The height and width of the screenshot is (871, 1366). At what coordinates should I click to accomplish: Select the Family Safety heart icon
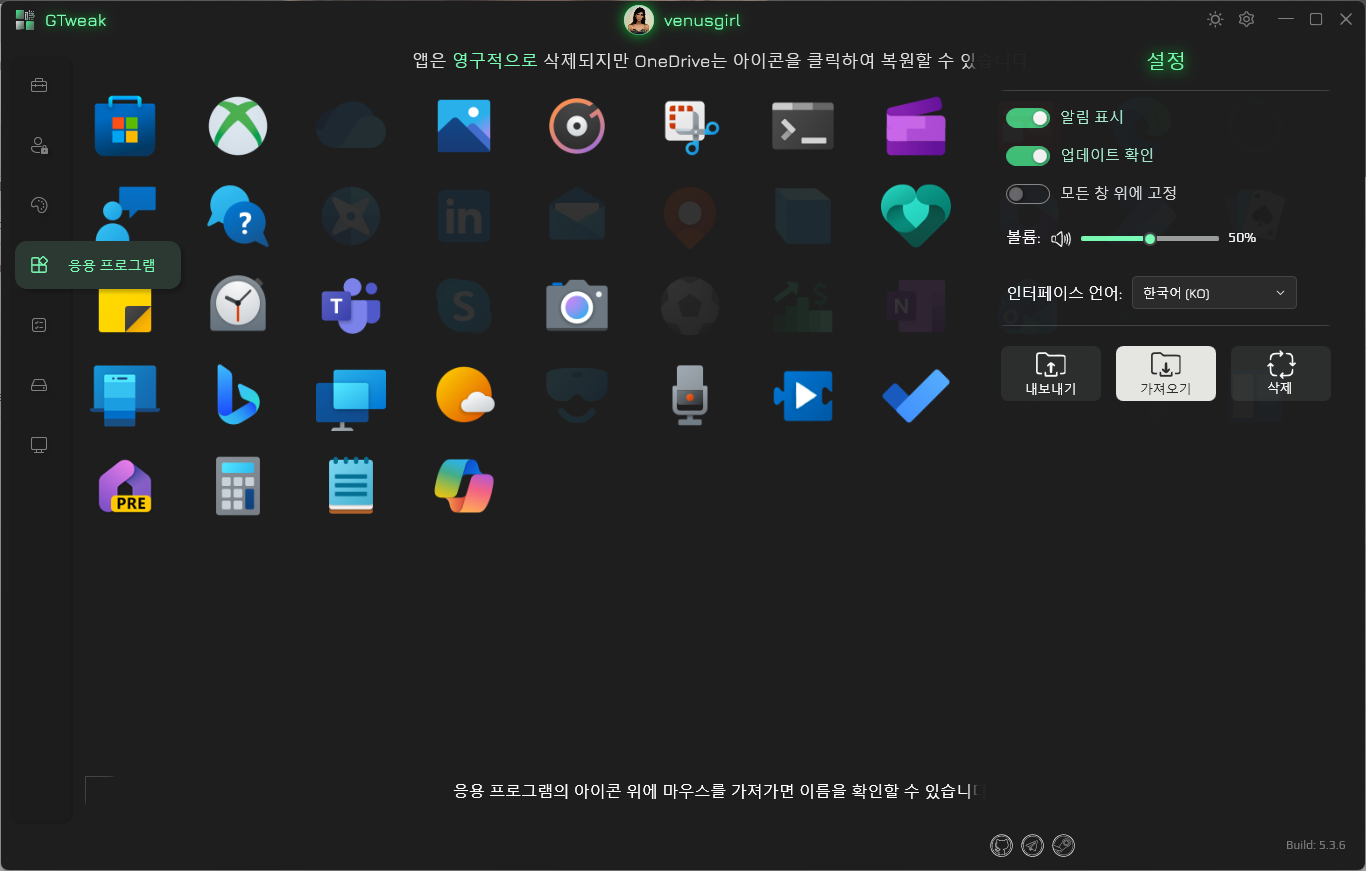coord(916,216)
